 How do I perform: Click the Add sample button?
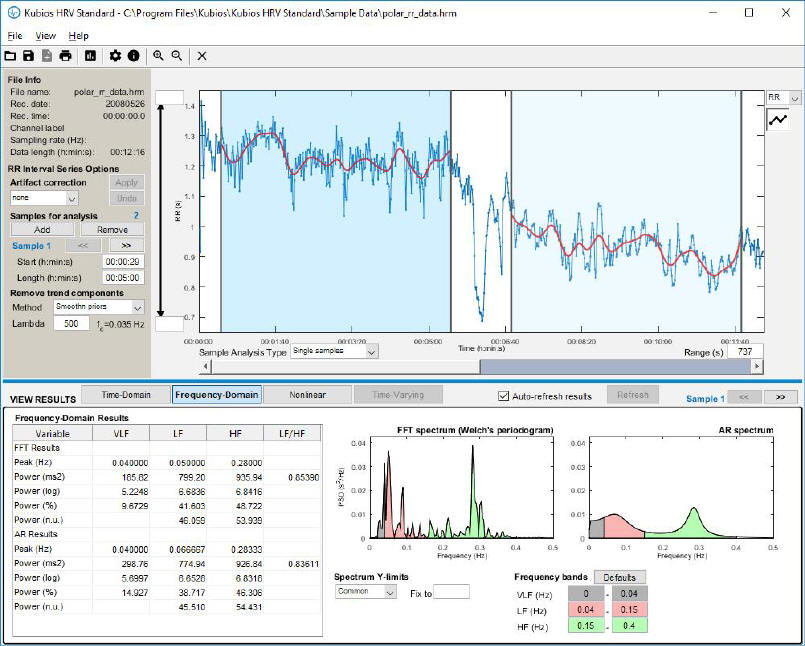(41, 229)
